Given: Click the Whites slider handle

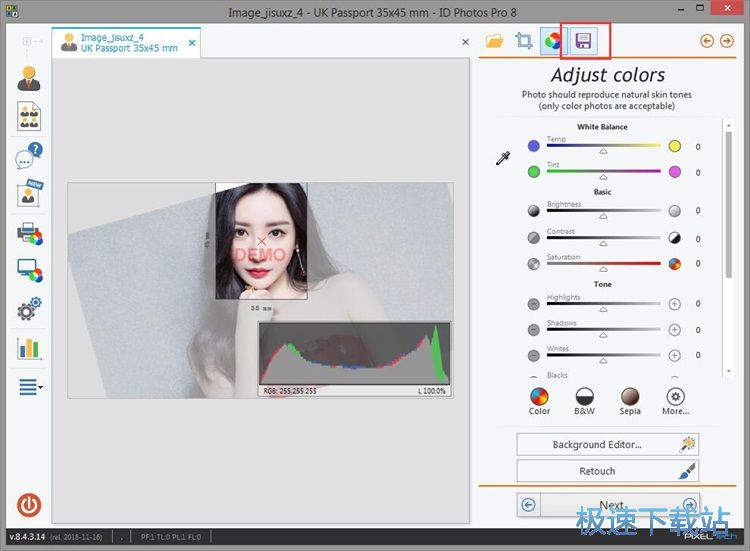Looking at the screenshot, I should click(604, 361).
